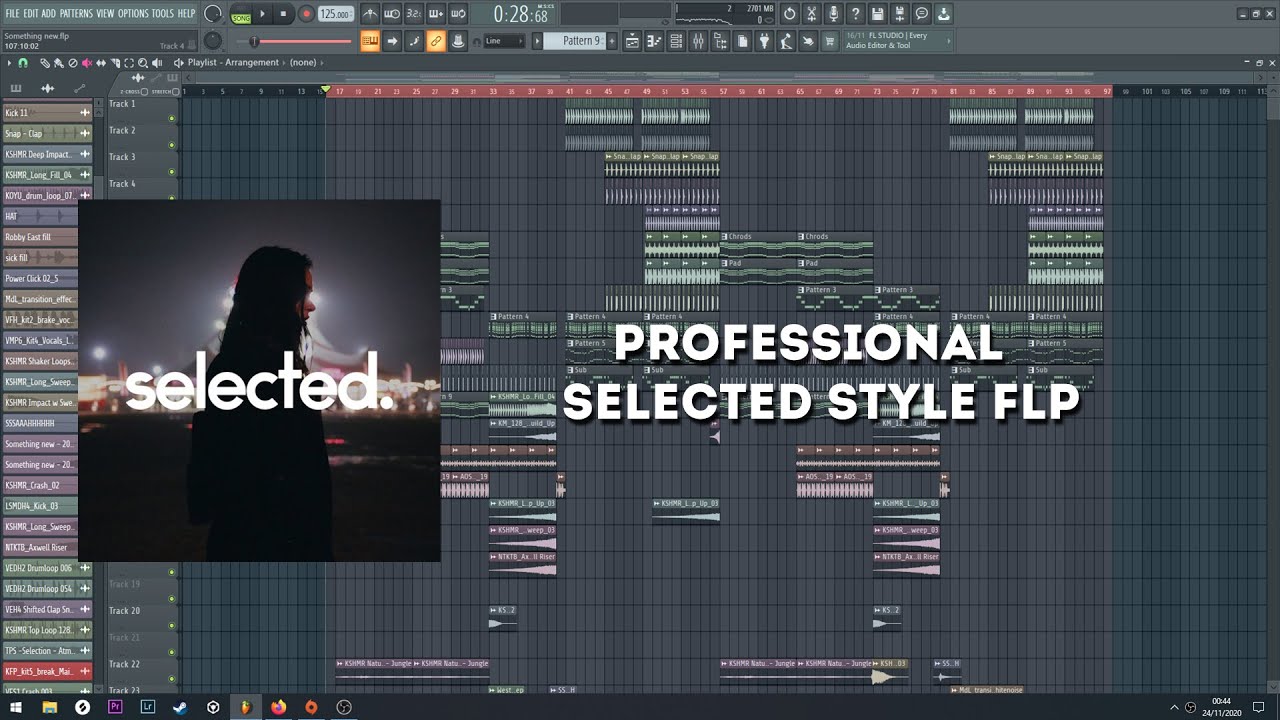Open the audio editor scissors icon

click(x=812, y=14)
